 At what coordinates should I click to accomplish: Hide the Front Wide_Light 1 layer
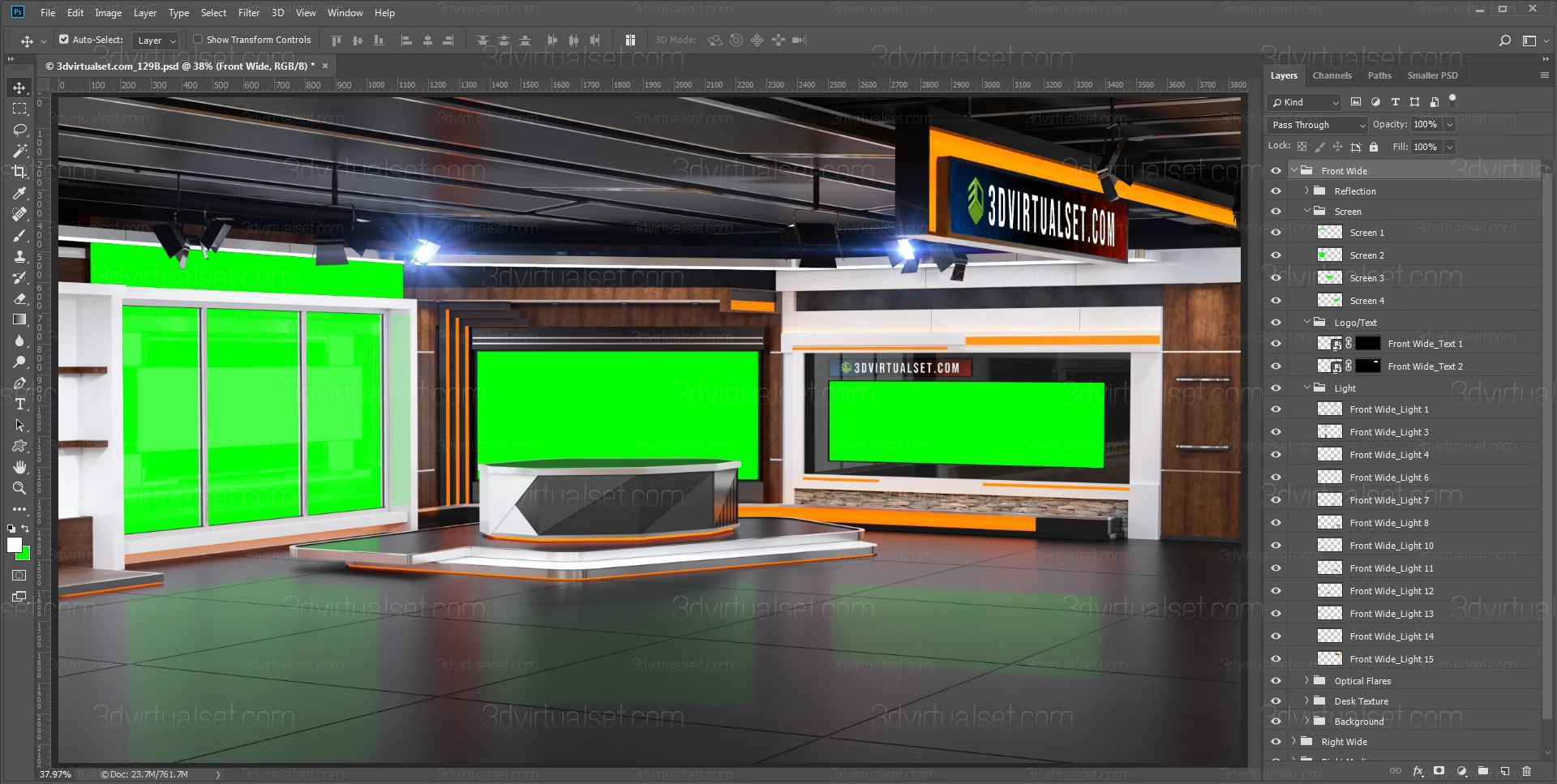(x=1276, y=409)
